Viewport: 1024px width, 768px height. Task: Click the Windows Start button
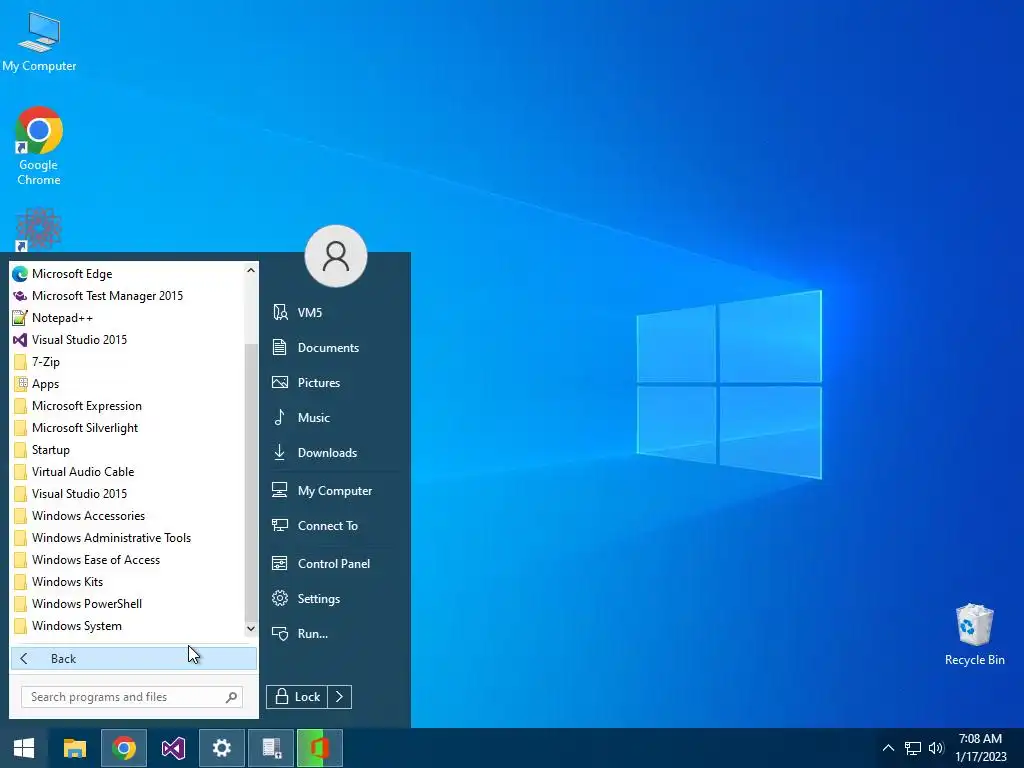tap(24, 748)
